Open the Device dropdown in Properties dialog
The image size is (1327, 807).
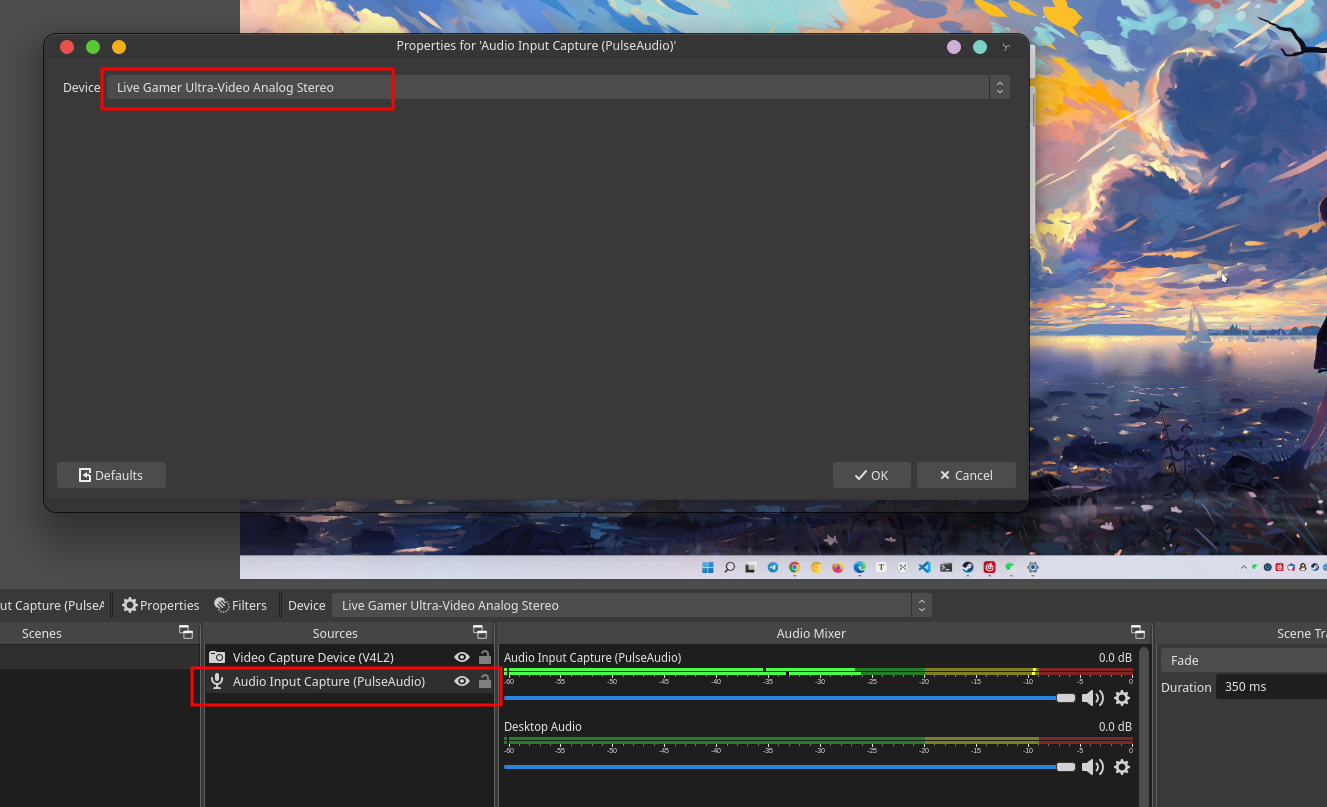pyautogui.click(x=558, y=87)
